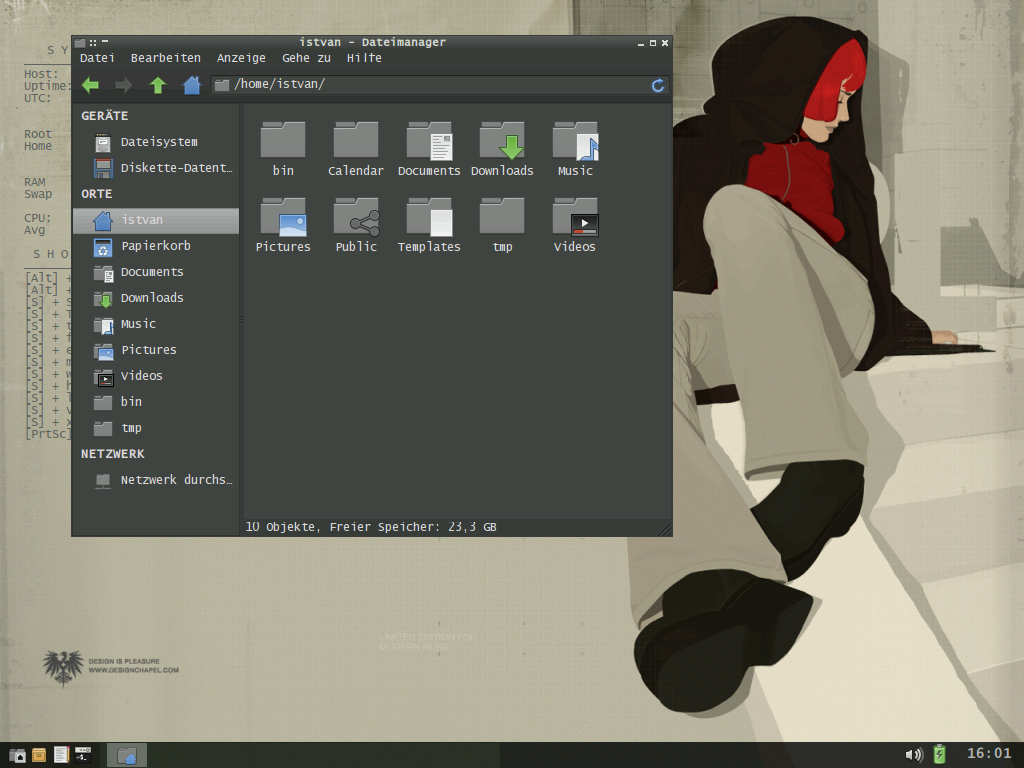Click the status bar text 10 Objekte
Image resolution: width=1024 pixels, height=768 pixels.
pos(281,527)
